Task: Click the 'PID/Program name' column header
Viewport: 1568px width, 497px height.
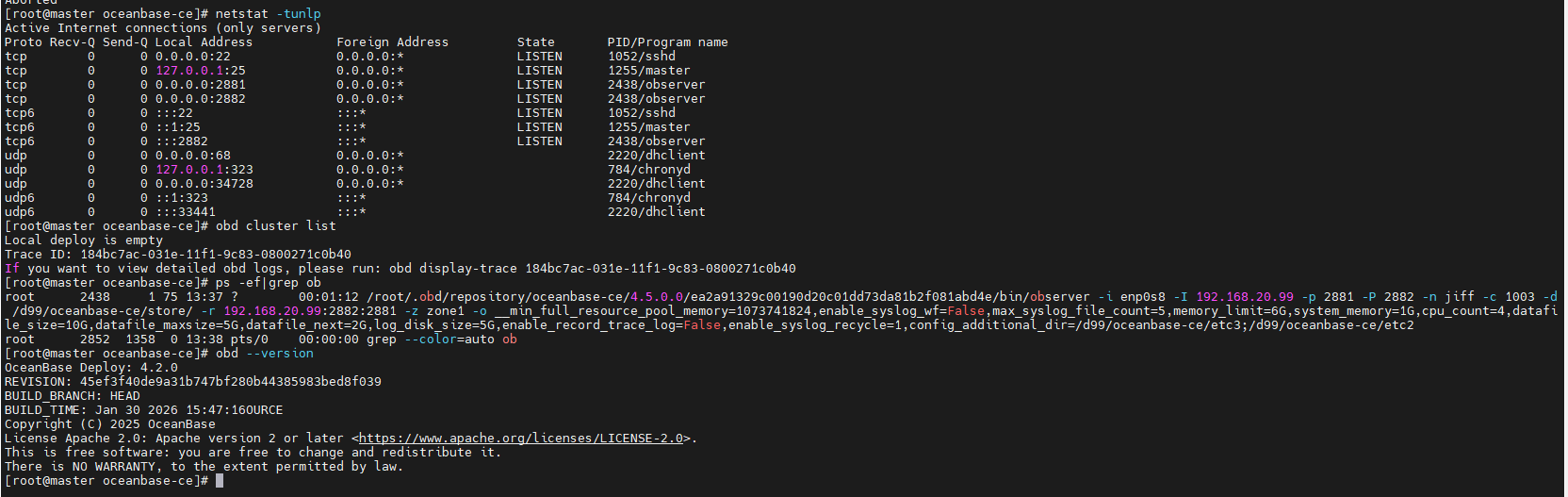Action: pos(667,42)
